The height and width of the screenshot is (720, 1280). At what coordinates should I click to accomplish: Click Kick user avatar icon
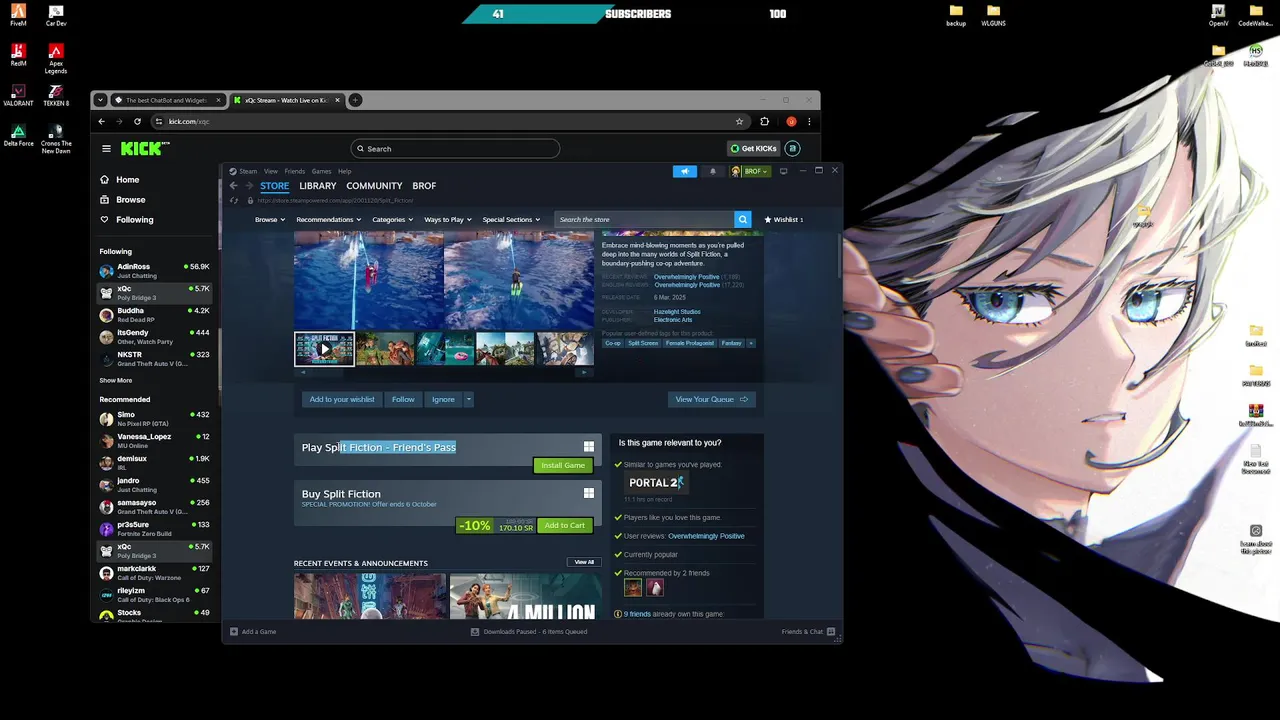click(792, 149)
